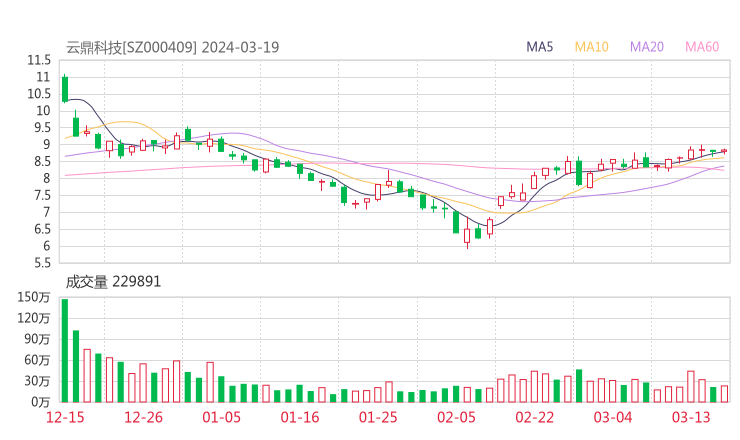Click the MA60 legend label
Viewport: 740px width, 440px height.
pyautogui.click(x=702, y=47)
